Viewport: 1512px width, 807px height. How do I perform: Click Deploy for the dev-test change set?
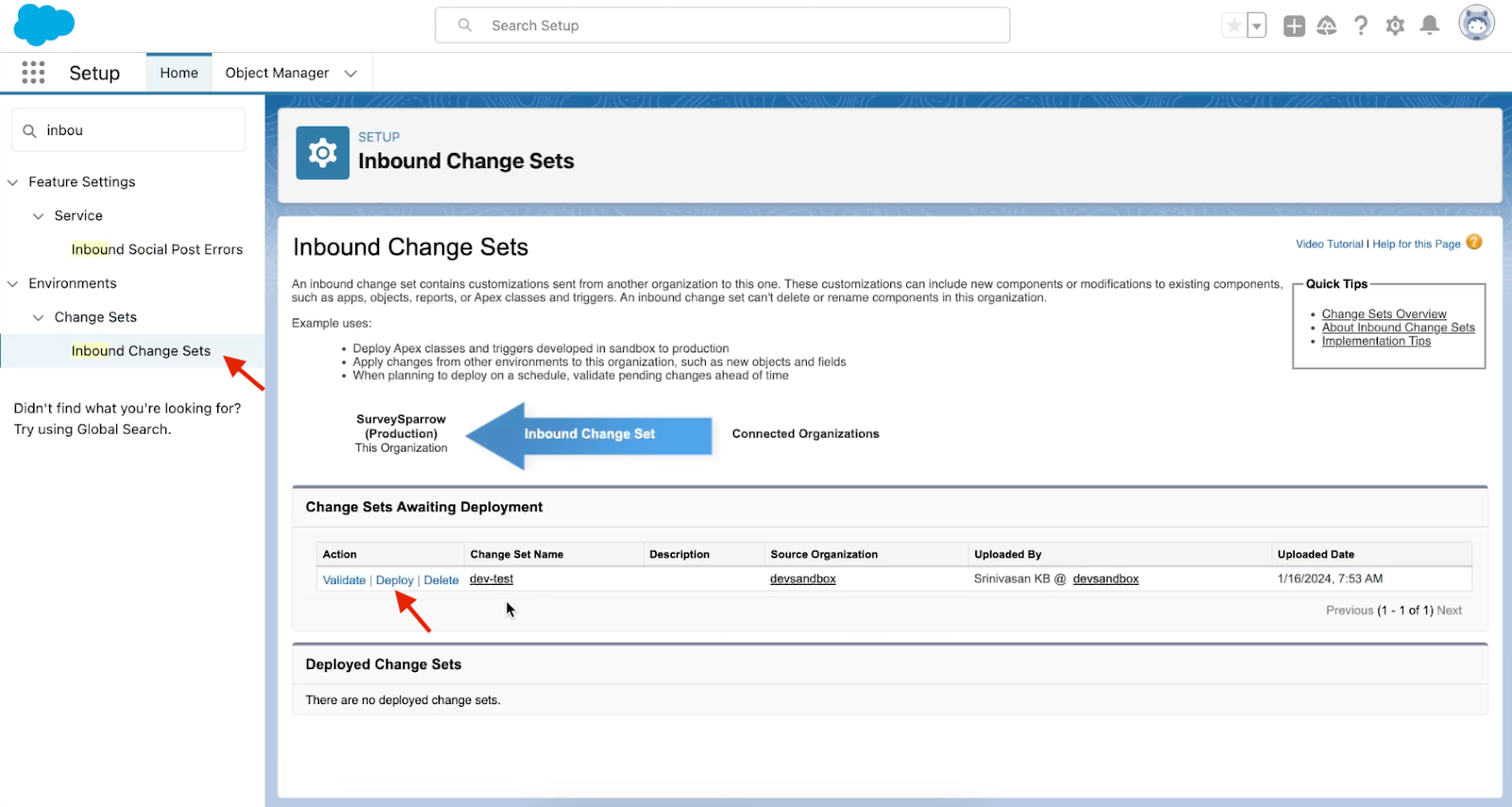(394, 580)
